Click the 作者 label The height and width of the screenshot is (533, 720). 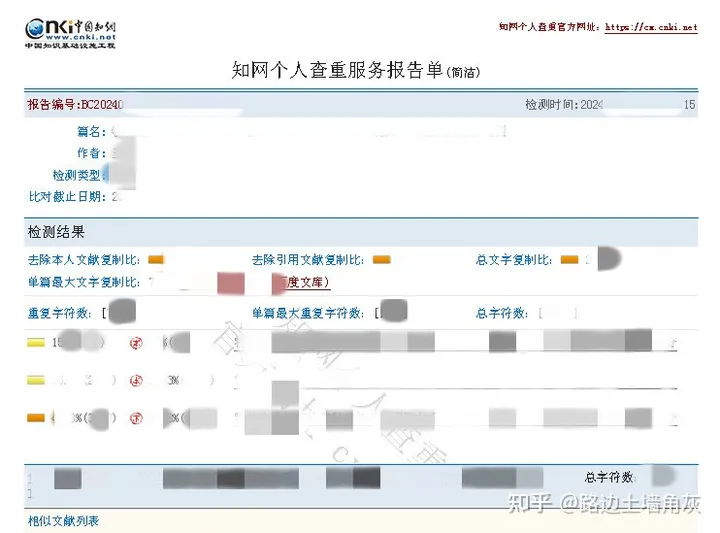[91, 153]
